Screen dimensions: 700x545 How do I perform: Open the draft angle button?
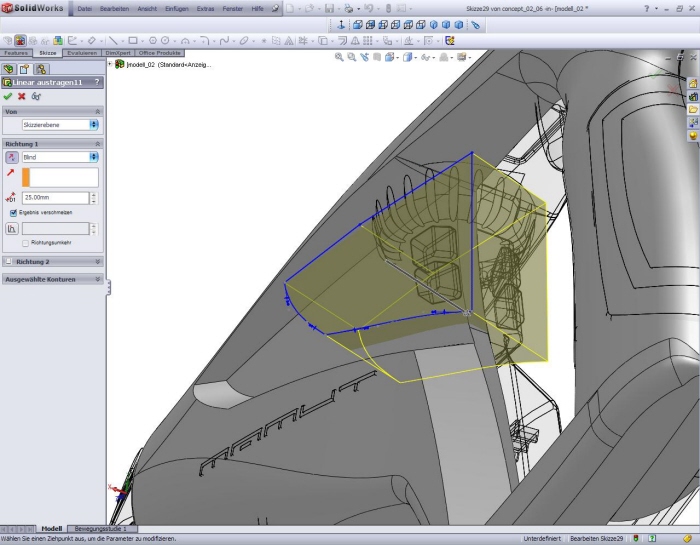(12, 228)
